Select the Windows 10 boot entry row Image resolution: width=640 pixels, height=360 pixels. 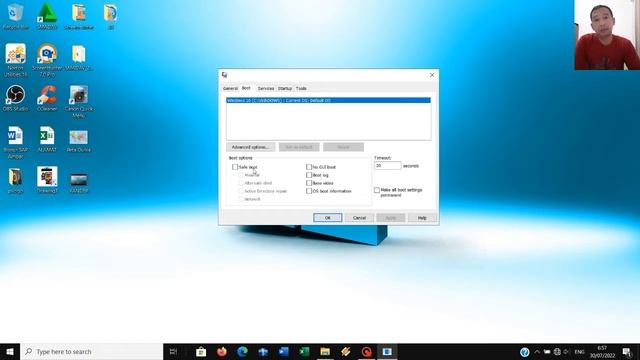point(329,100)
